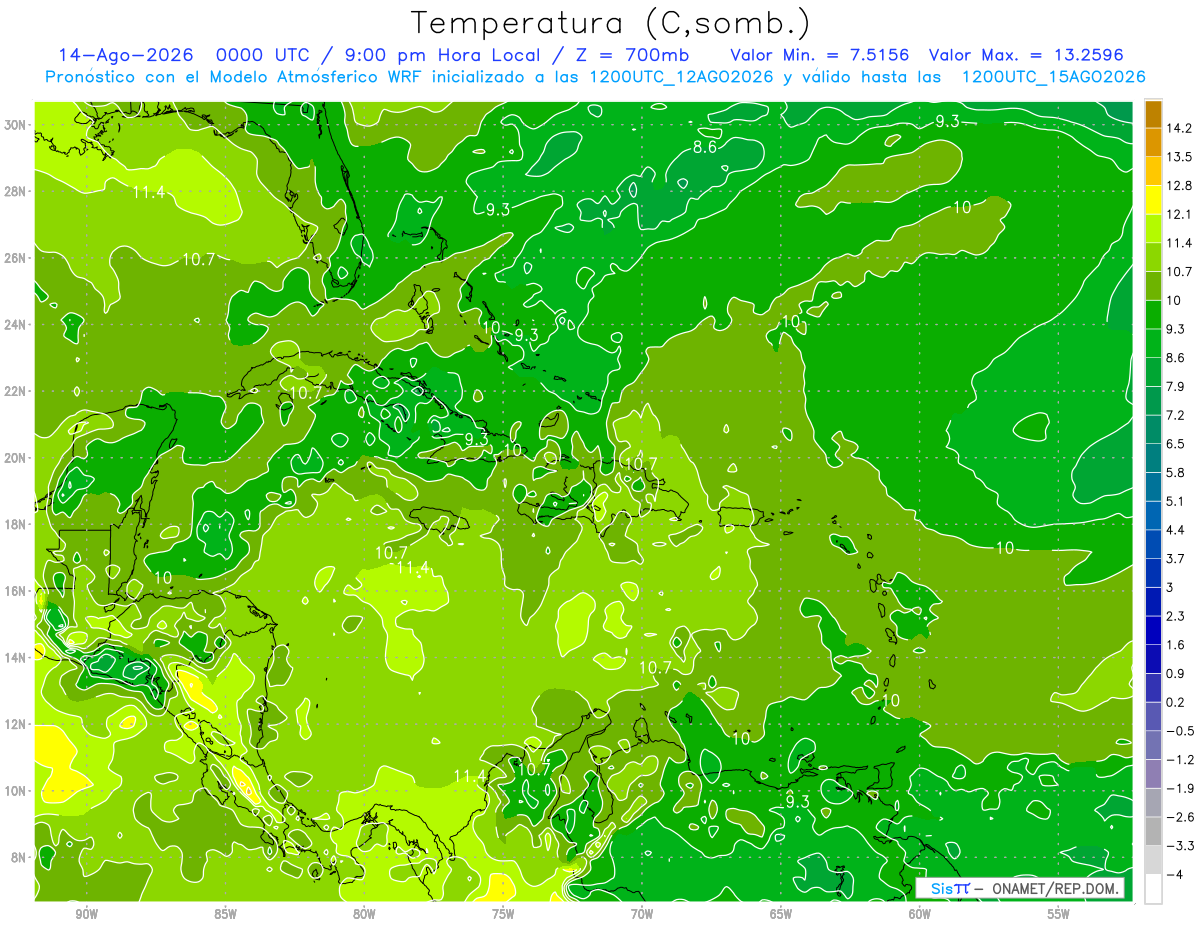The width and height of the screenshot is (1200, 927).
Task: Click the longitude axis label "70W"
Action: (642, 914)
